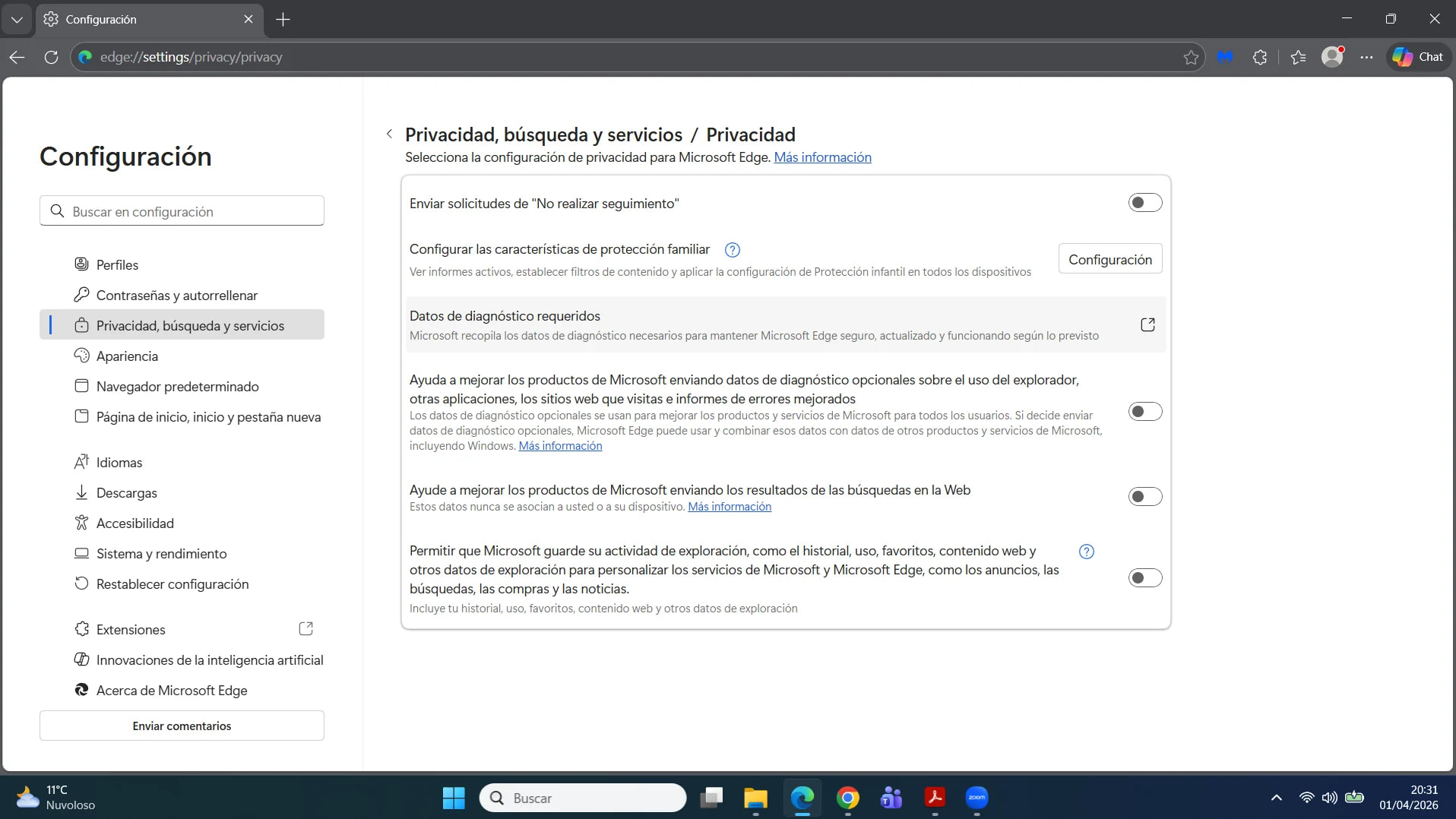Open Task View on the taskbar
The height and width of the screenshot is (819, 1456).
pyautogui.click(x=712, y=798)
